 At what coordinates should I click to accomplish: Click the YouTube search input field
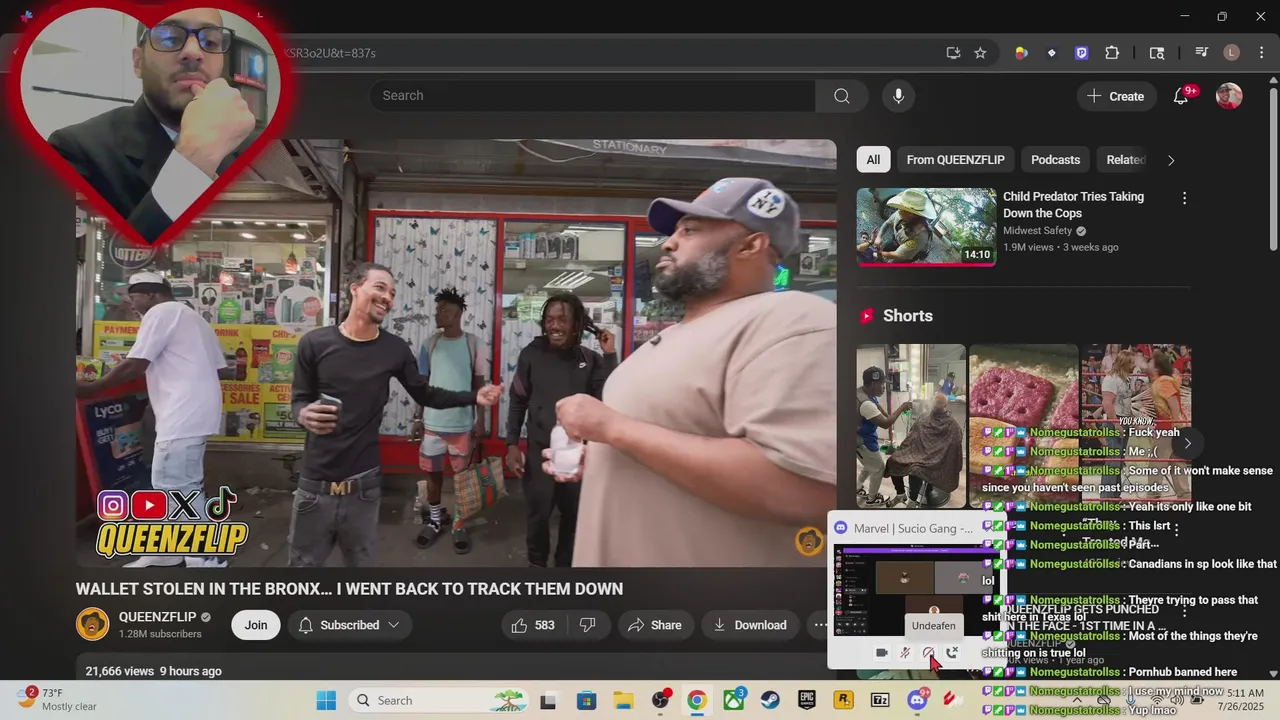point(592,96)
